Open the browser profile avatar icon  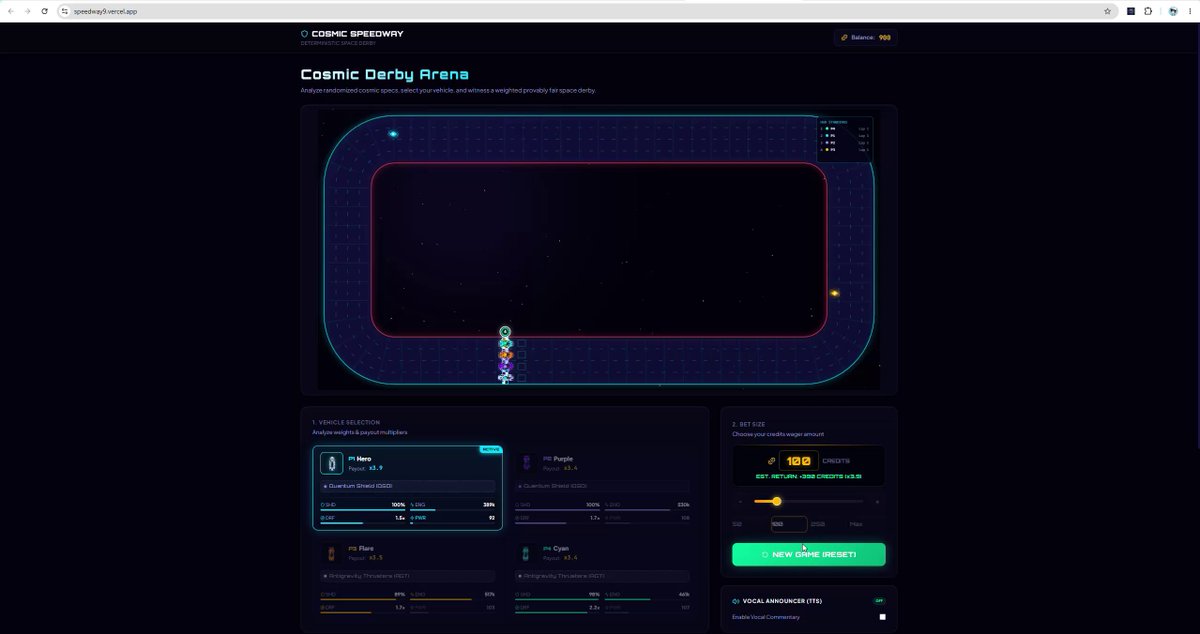[1173, 11]
